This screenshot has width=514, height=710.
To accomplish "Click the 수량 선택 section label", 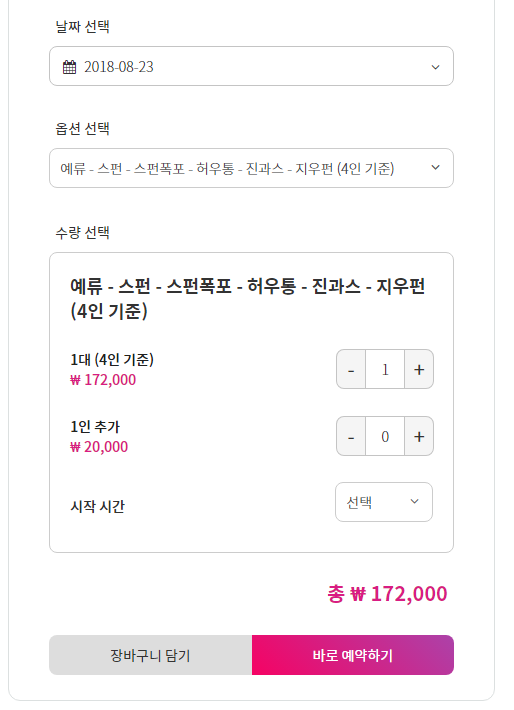I will point(82,233).
